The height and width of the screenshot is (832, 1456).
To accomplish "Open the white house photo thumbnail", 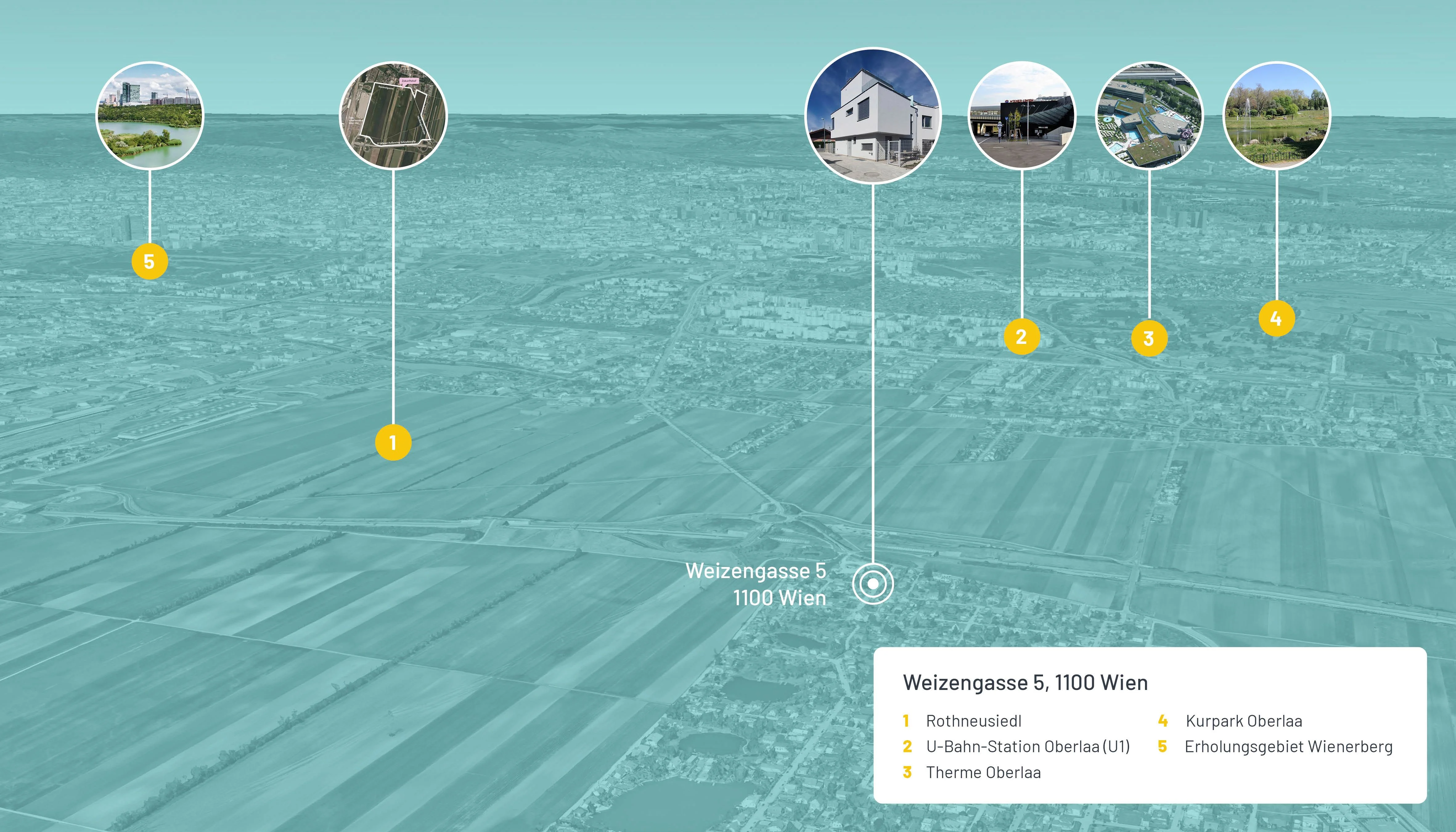I will tap(873, 116).
